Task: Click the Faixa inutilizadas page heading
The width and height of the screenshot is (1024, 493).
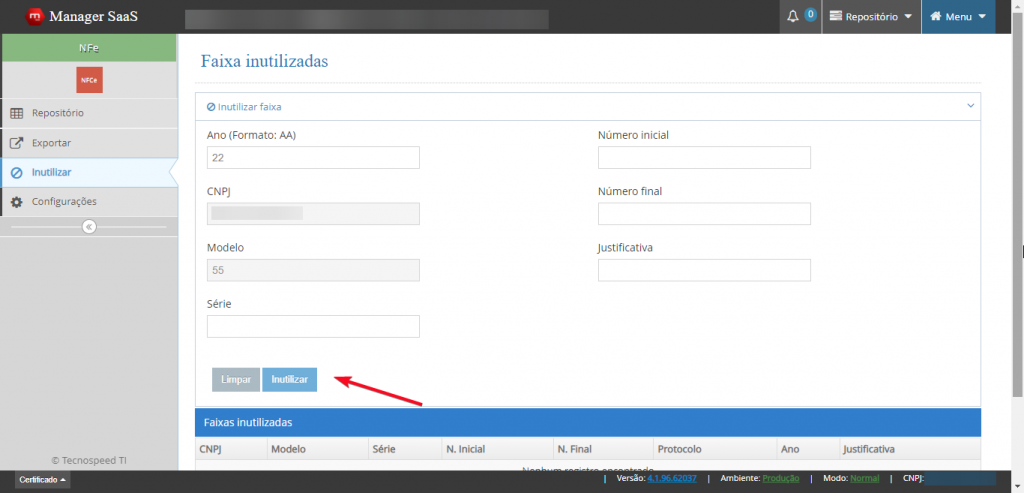Action: pyautogui.click(x=264, y=61)
